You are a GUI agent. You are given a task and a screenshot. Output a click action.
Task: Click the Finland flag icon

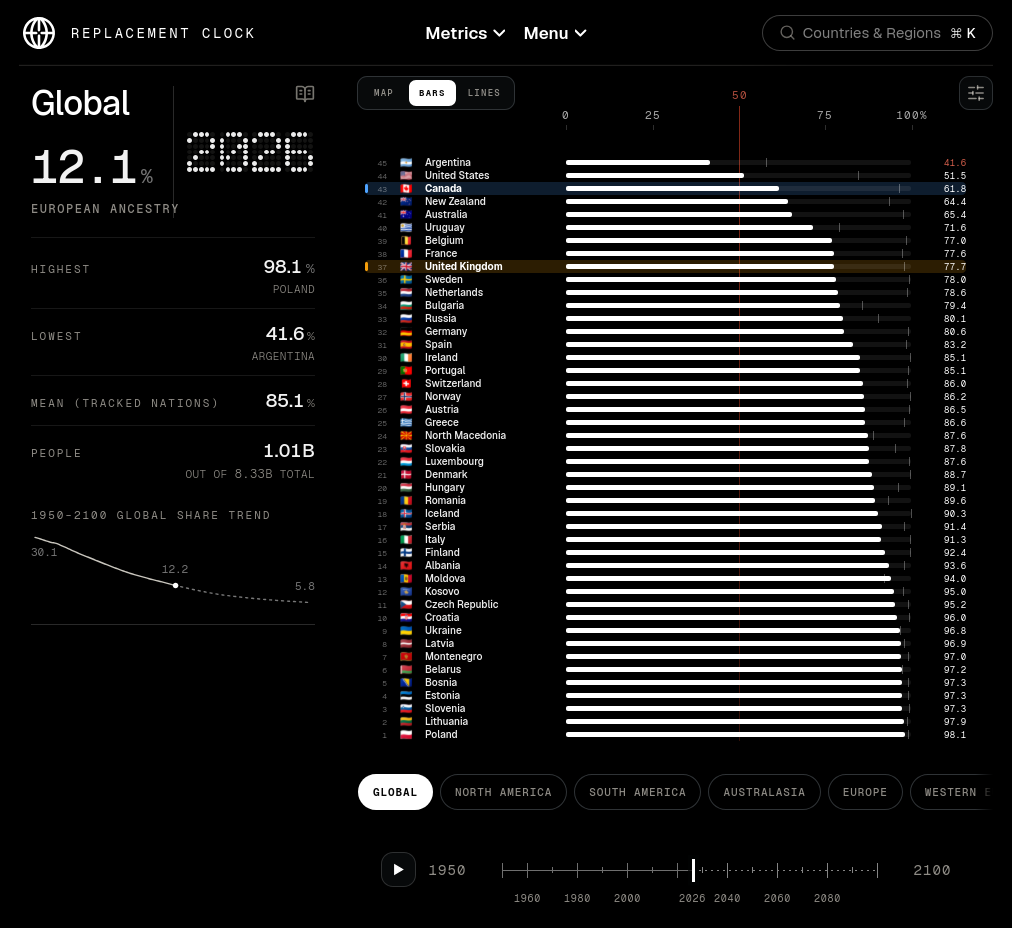[406, 552]
